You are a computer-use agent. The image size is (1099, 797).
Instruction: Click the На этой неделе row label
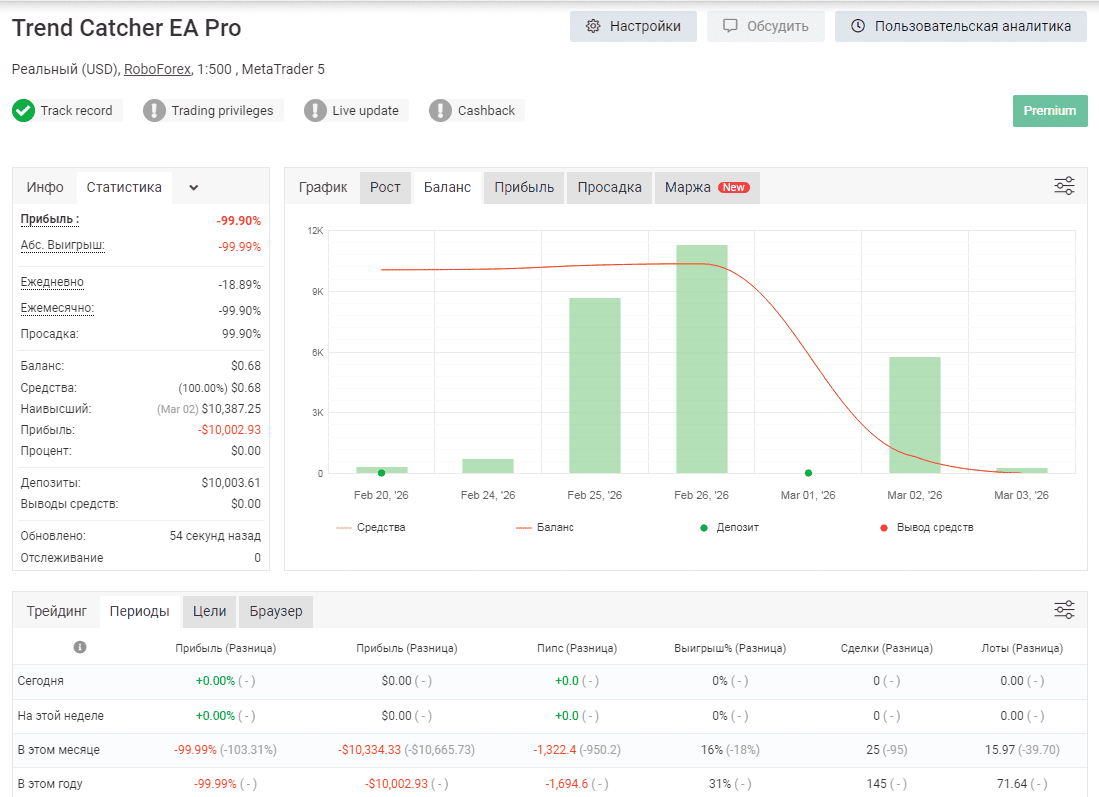(60, 716)
